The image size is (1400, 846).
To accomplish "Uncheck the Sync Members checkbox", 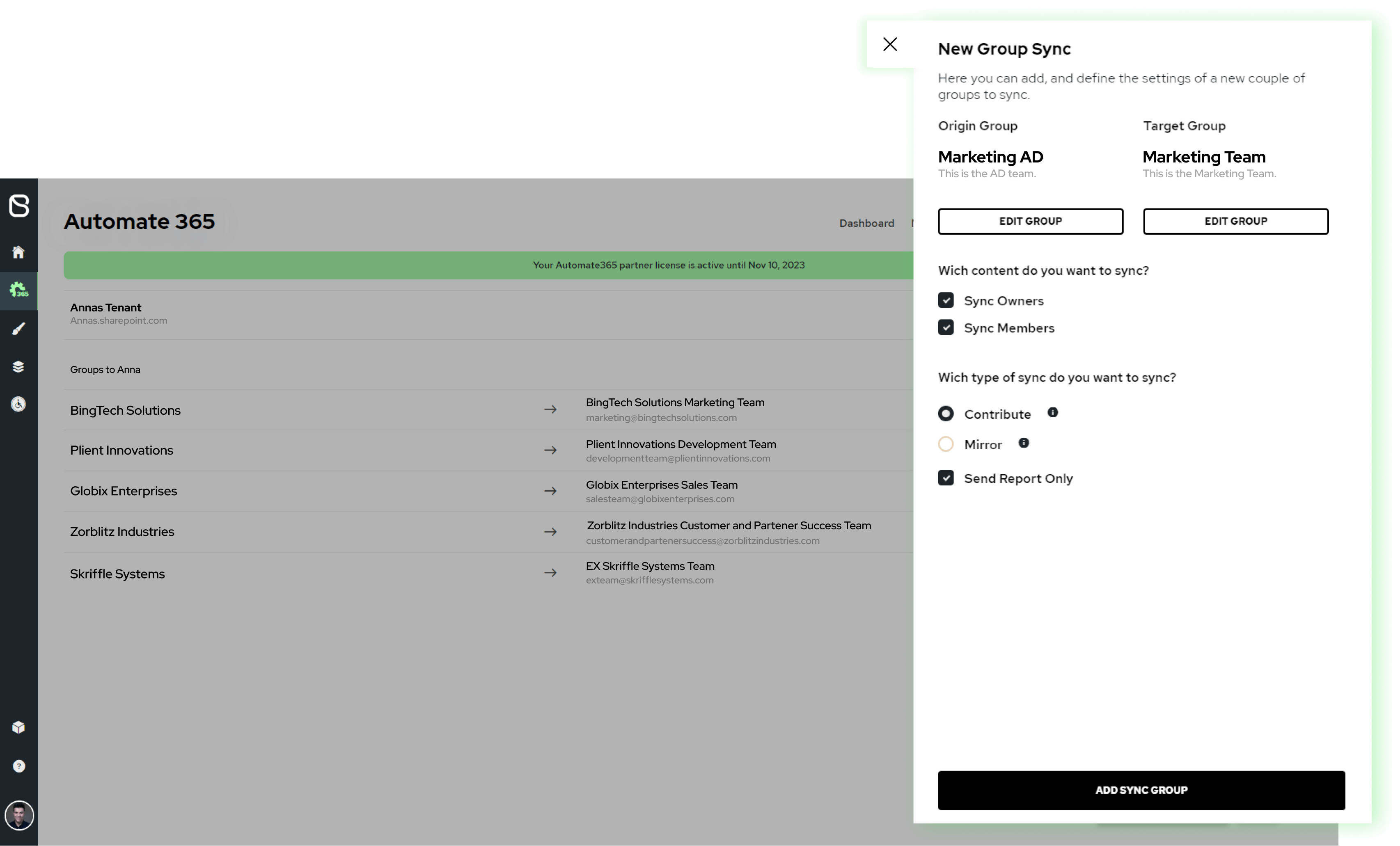I will (946, 328).
